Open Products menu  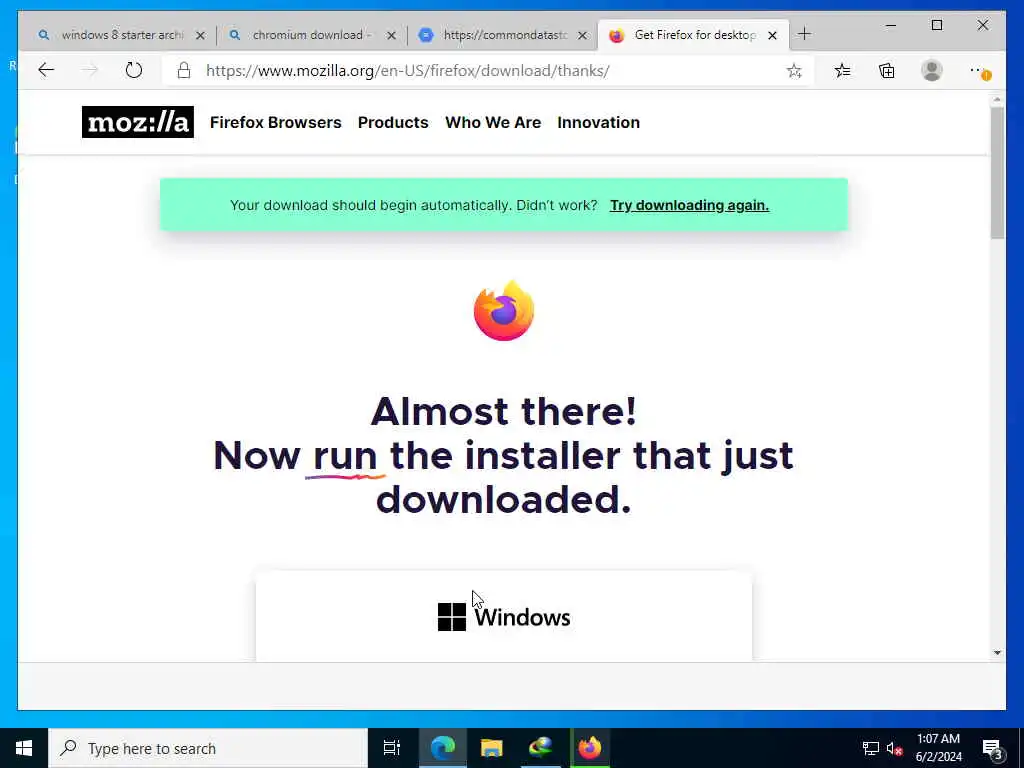[393, 122]
